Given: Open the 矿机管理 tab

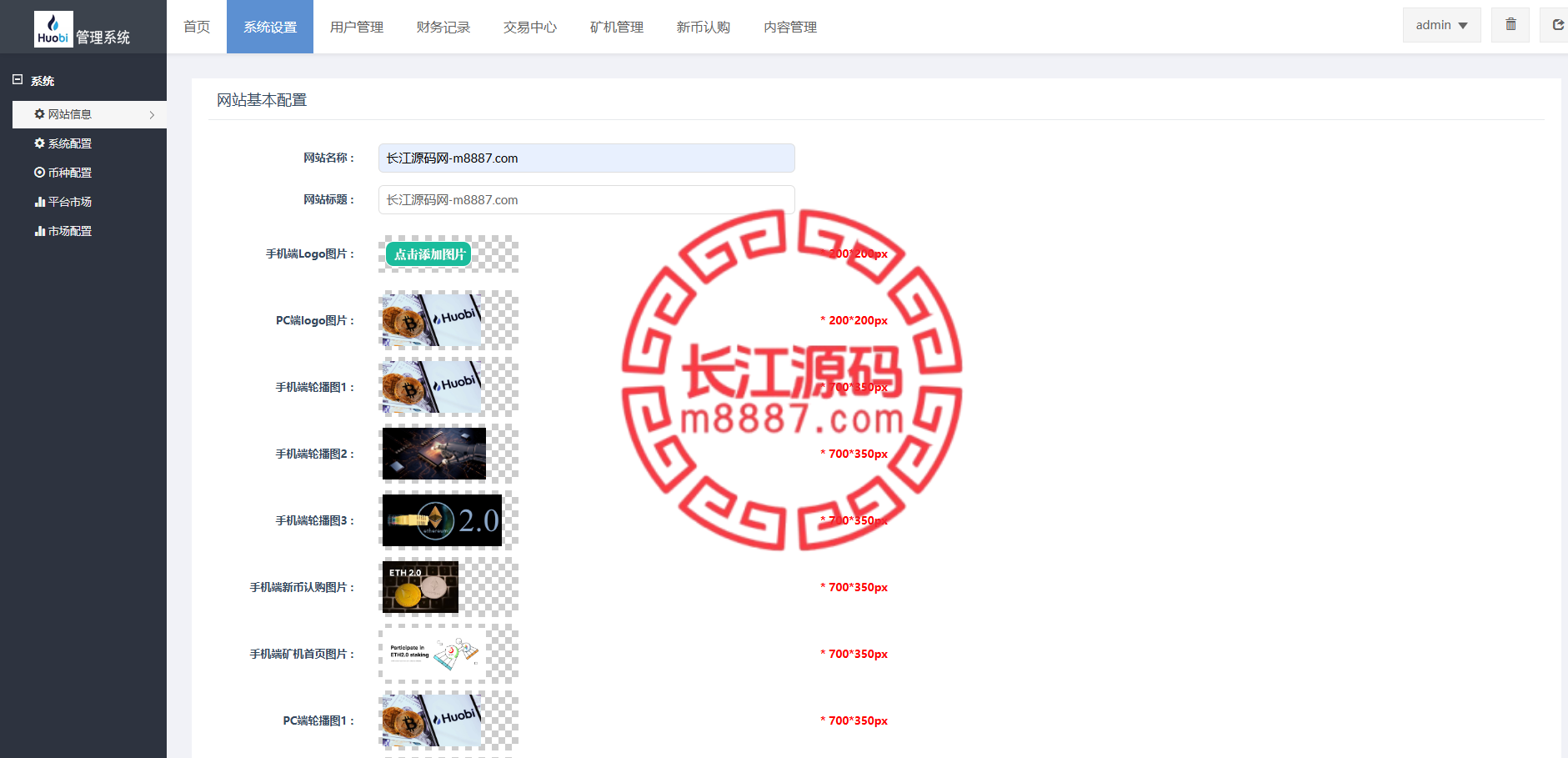Looking at the screenshot, I should [617, 27].
